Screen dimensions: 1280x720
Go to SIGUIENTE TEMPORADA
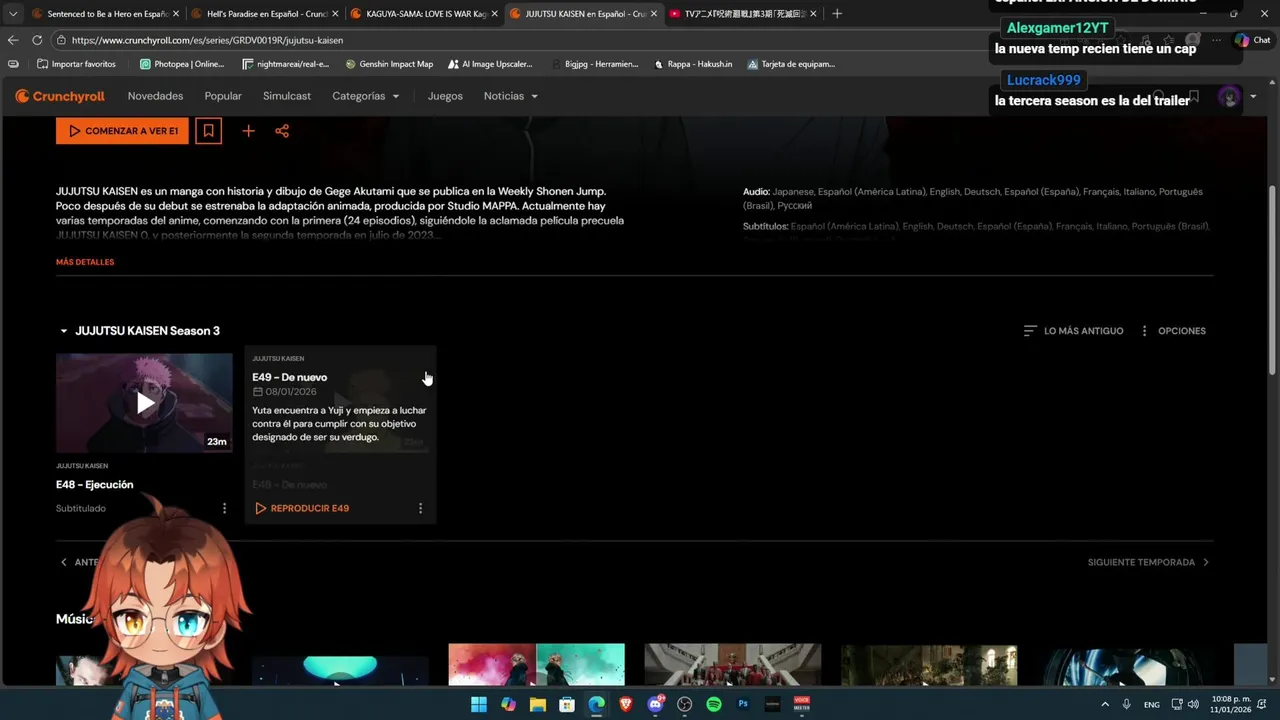point(1149,562)
